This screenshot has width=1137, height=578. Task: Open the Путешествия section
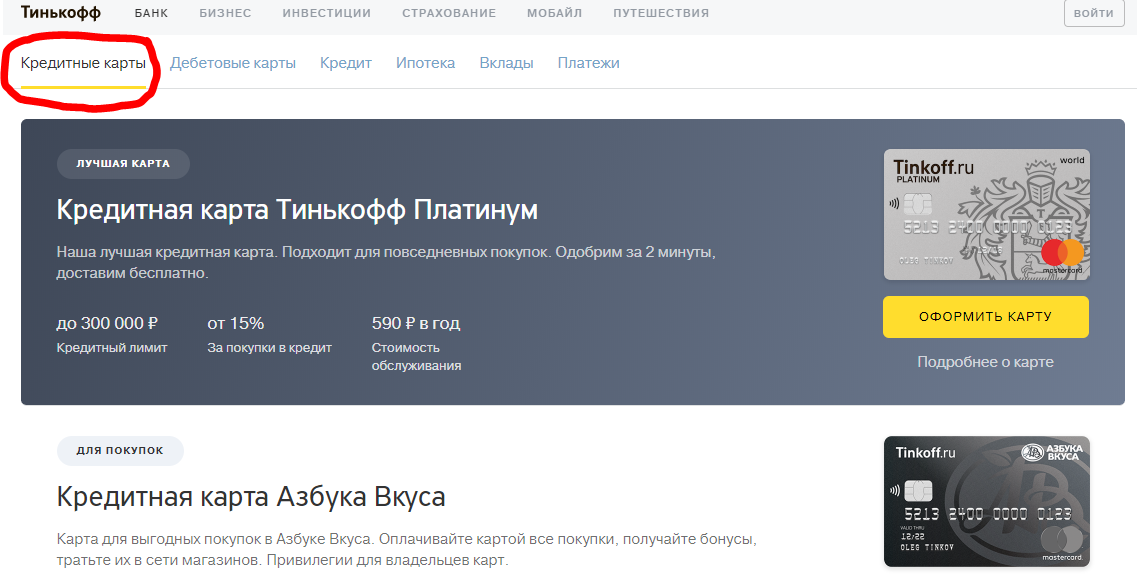click(661, 14)
